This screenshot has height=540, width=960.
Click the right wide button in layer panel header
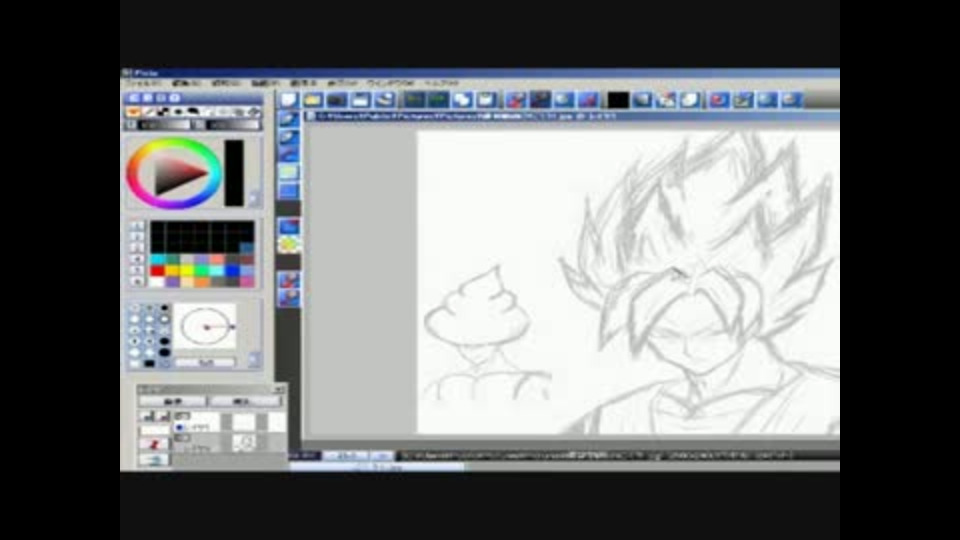244,401
